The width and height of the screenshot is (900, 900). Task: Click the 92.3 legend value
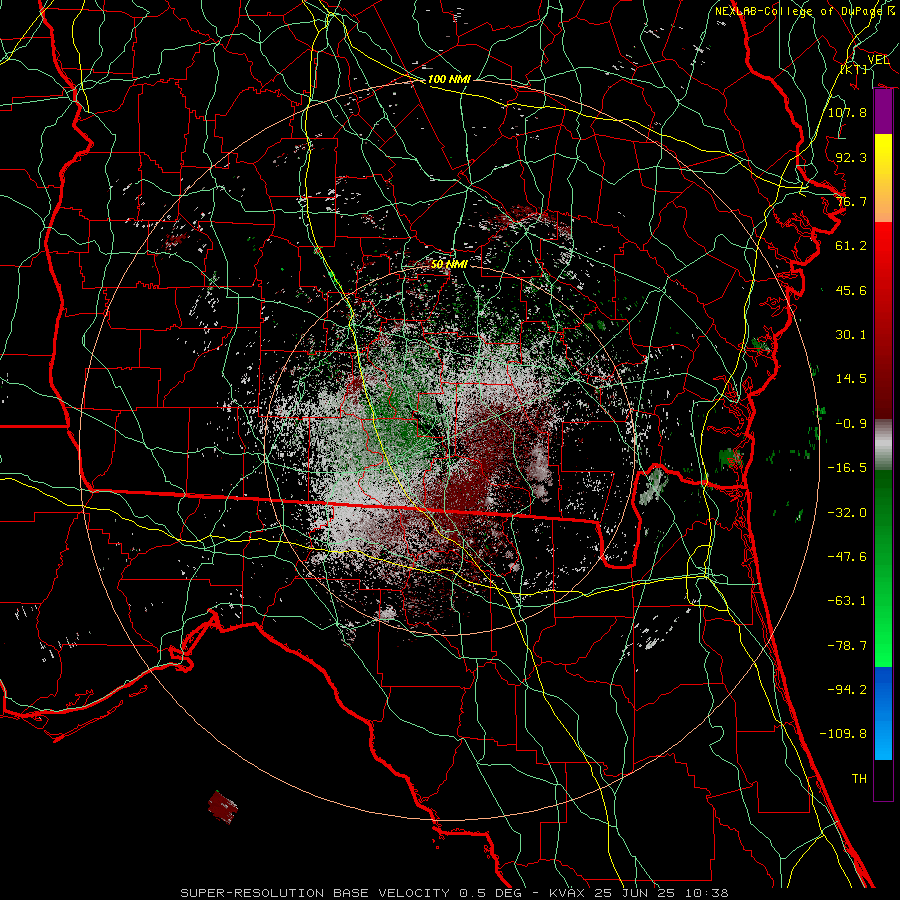[x=851, y=157]
